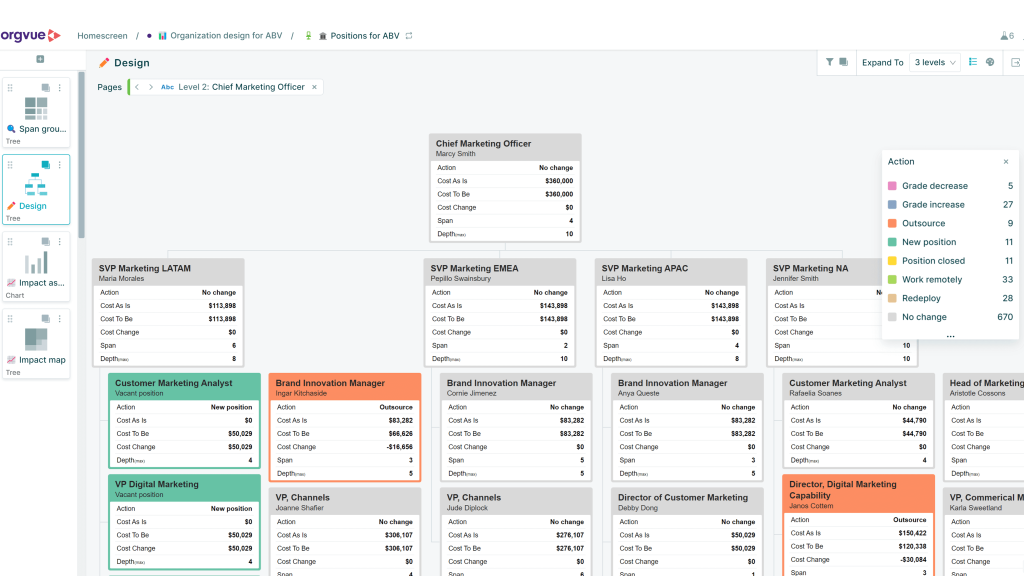Open the color palette styling icon
This screenshot has height=576, width=1024.
click(990, 62)
